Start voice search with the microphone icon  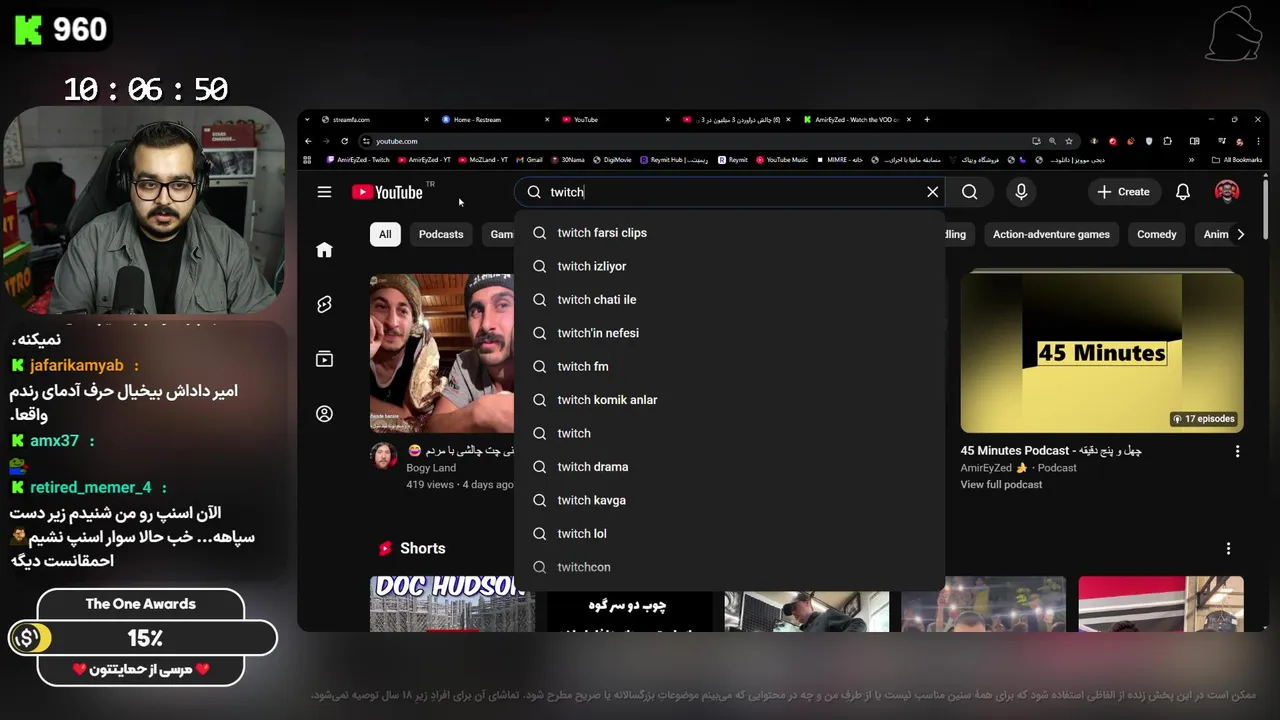(x=1021, y=192)
